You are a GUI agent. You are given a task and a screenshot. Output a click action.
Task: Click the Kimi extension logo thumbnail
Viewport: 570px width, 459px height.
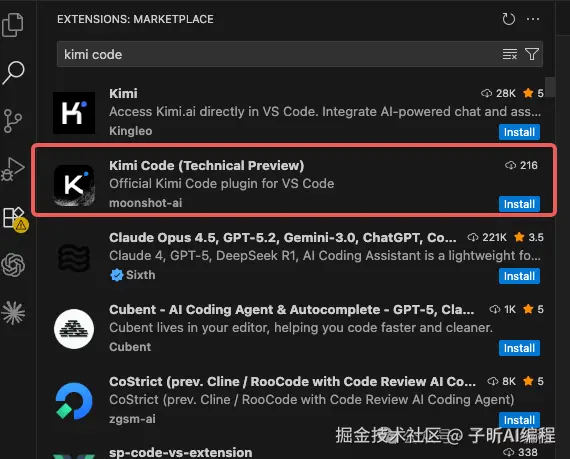[x=74, y=113]
